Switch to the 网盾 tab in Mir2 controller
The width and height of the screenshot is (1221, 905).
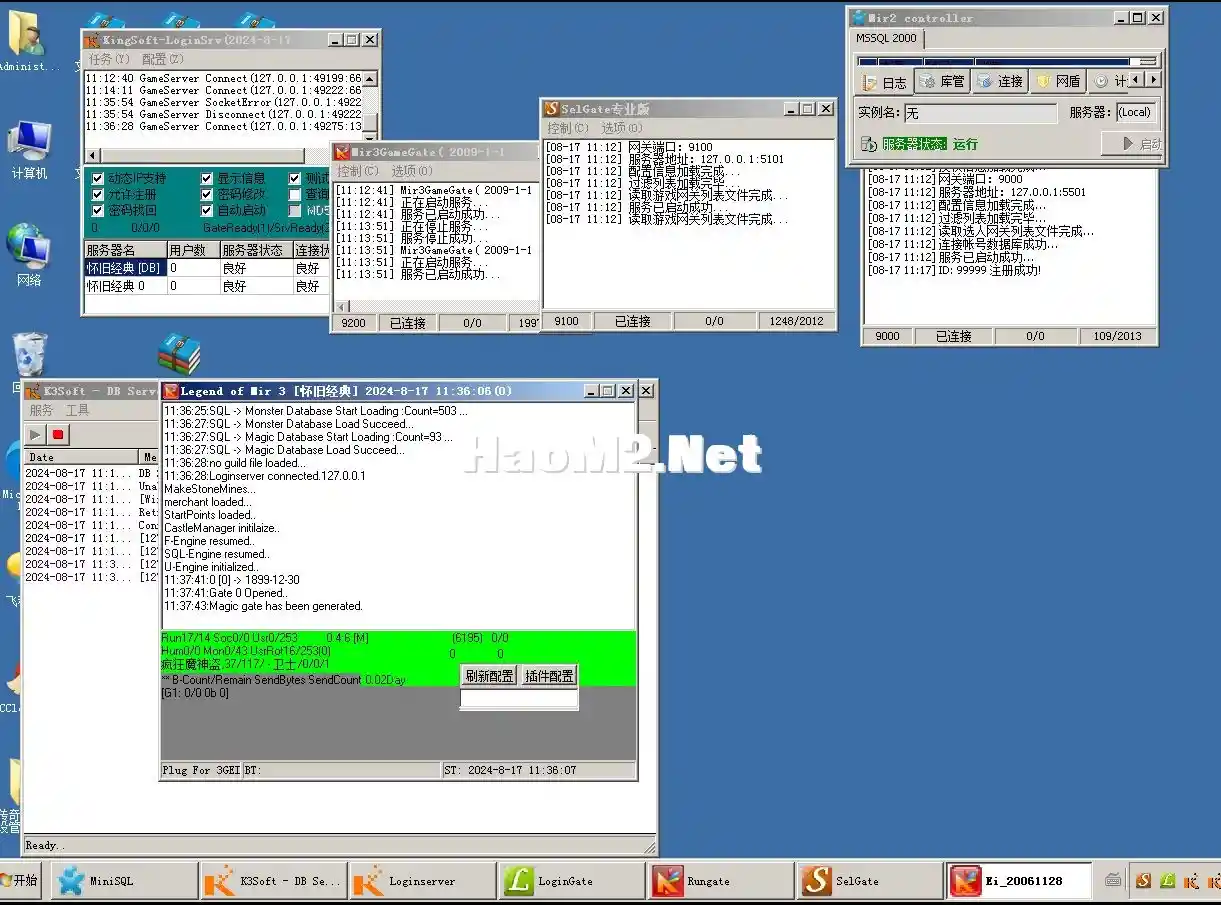(x=1058, y=81)
